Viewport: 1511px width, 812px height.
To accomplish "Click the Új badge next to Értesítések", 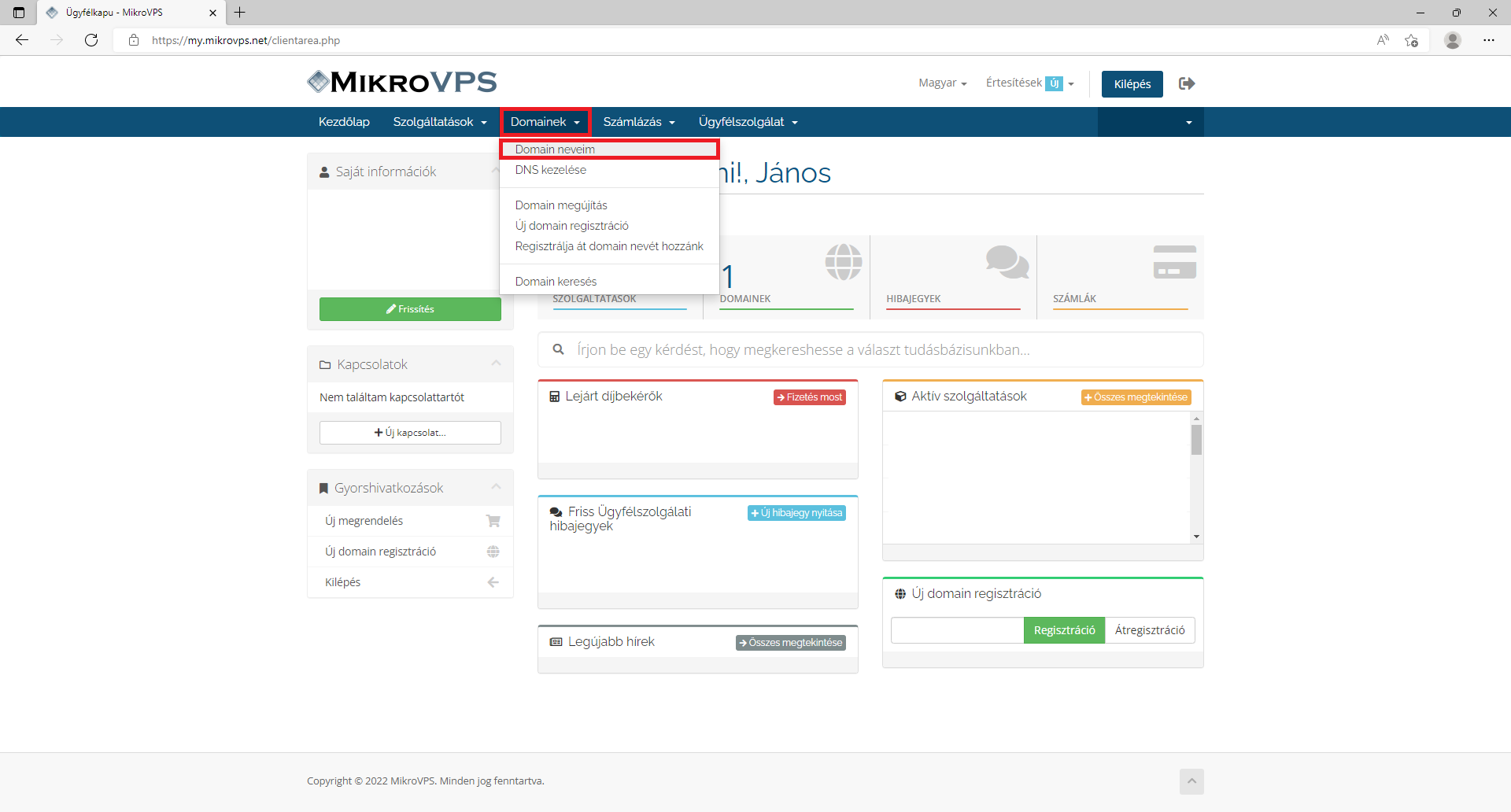I will point(1055,83).
